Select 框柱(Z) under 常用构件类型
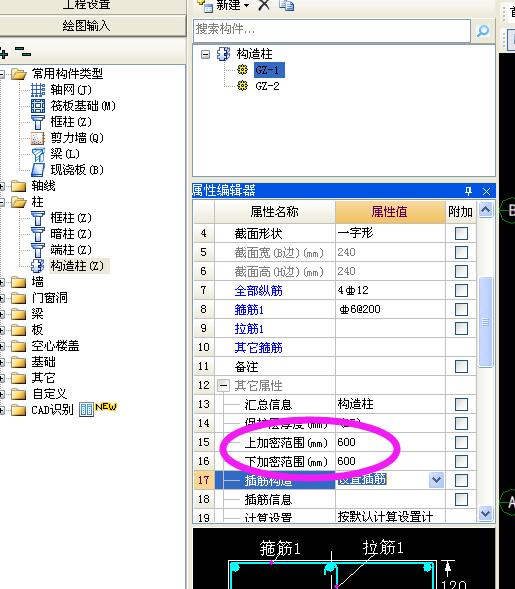 point(71,122)
